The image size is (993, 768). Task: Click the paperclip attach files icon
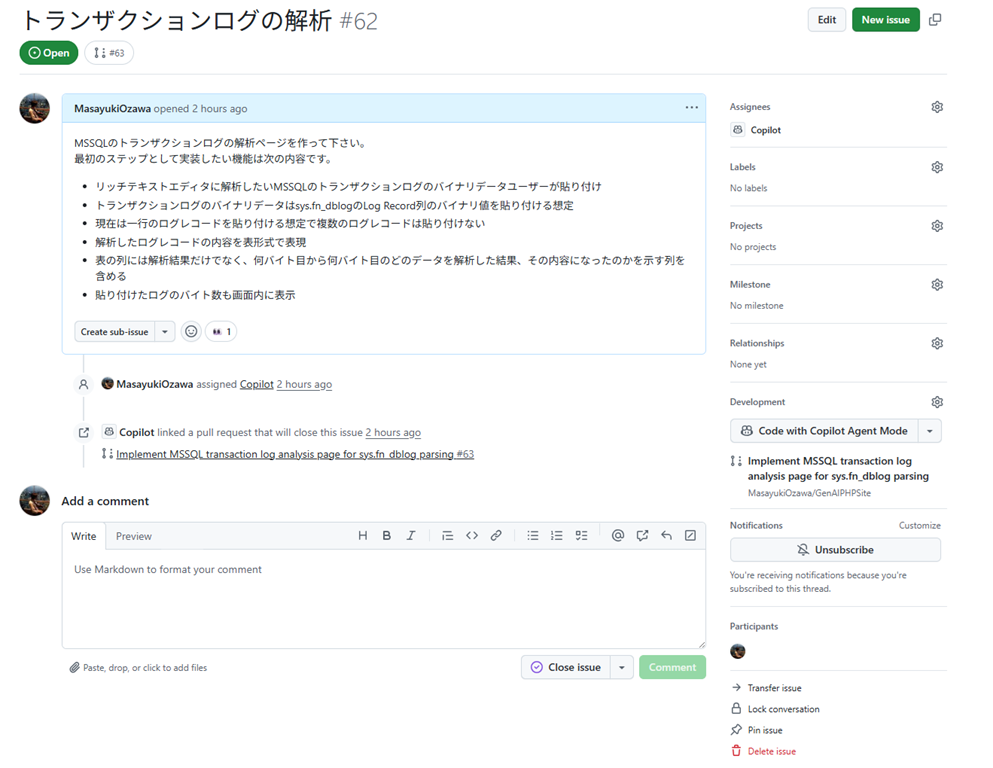coord(74,667)
